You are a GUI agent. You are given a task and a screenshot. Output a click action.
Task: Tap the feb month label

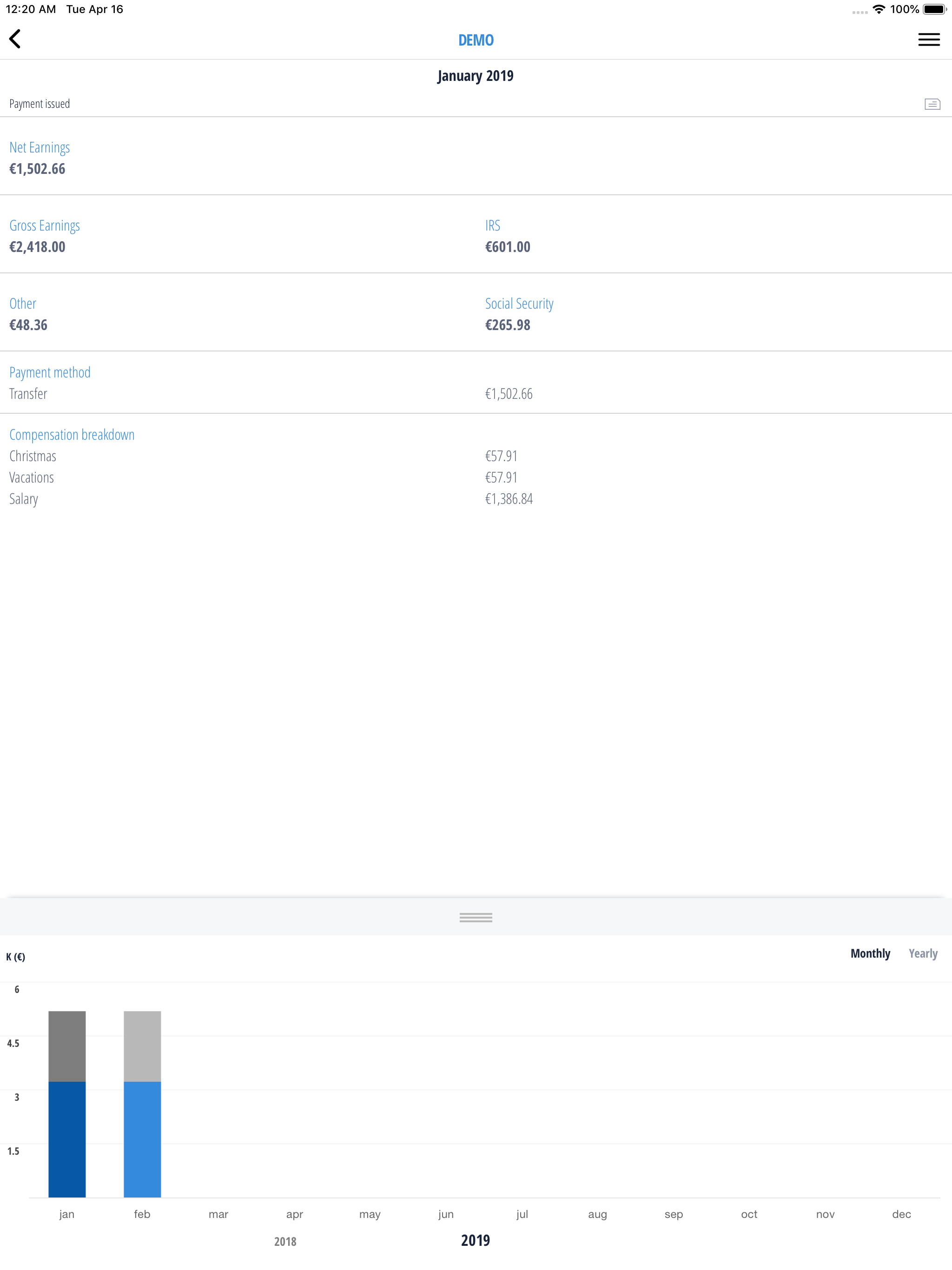coord(142,1214)
